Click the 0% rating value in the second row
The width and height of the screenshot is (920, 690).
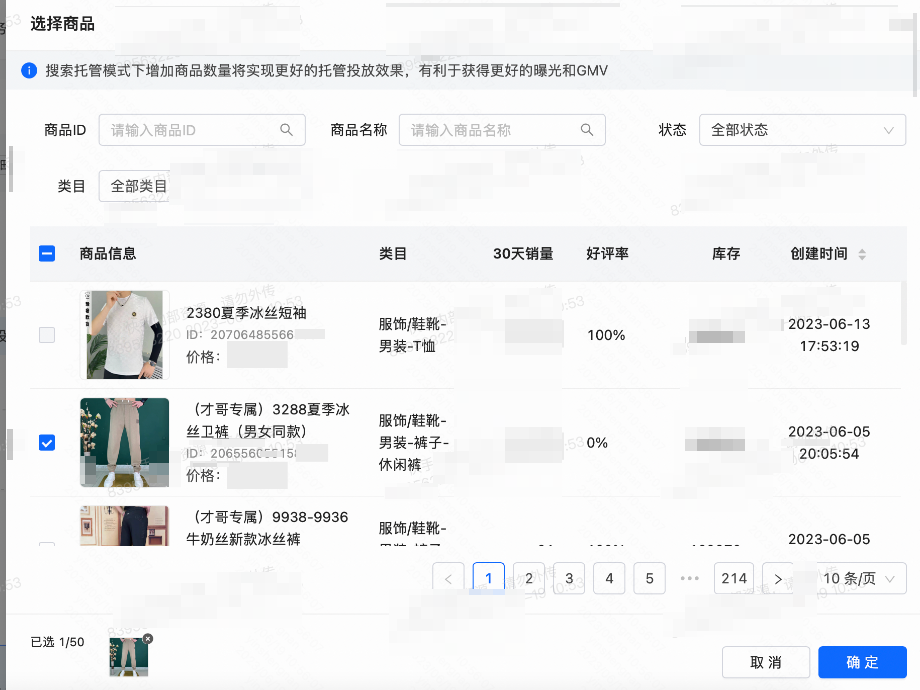(597, 442)
